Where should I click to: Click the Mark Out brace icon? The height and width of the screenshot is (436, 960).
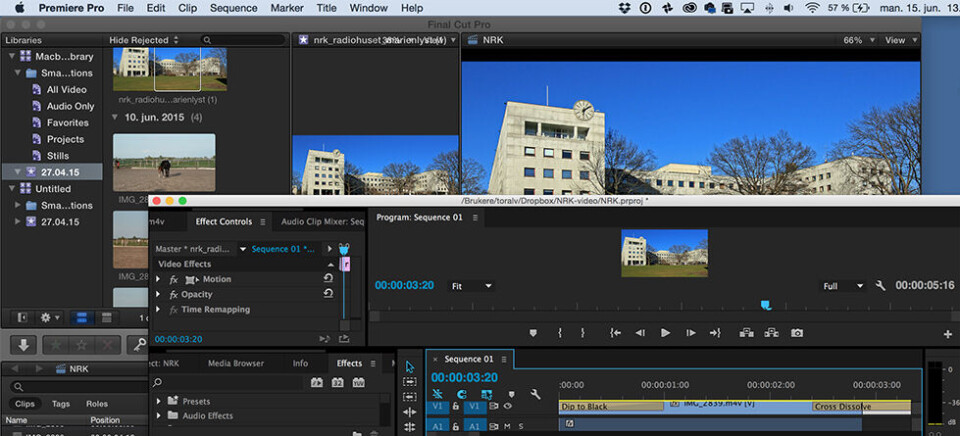coord(582,333)
